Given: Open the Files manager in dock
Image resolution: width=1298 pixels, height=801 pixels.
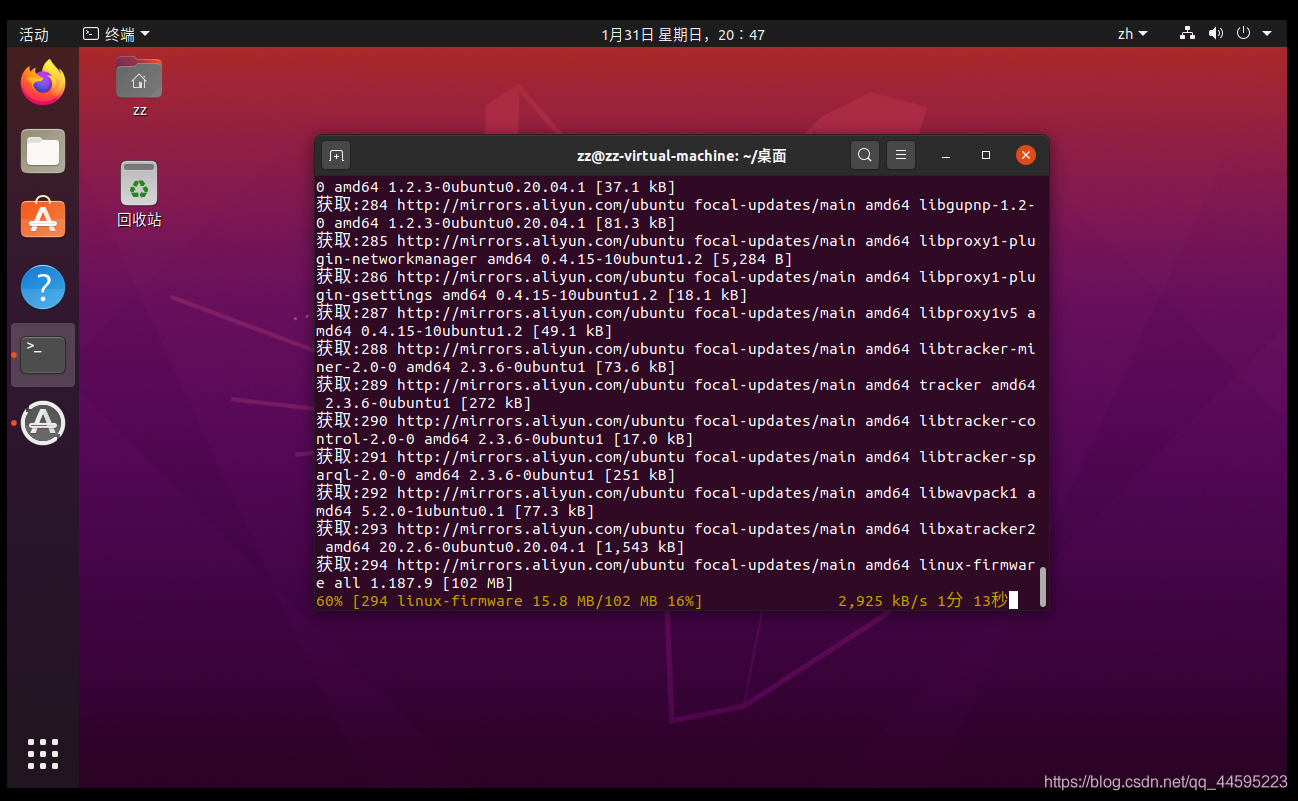Looking at the screenshot, I should (43, 151).
